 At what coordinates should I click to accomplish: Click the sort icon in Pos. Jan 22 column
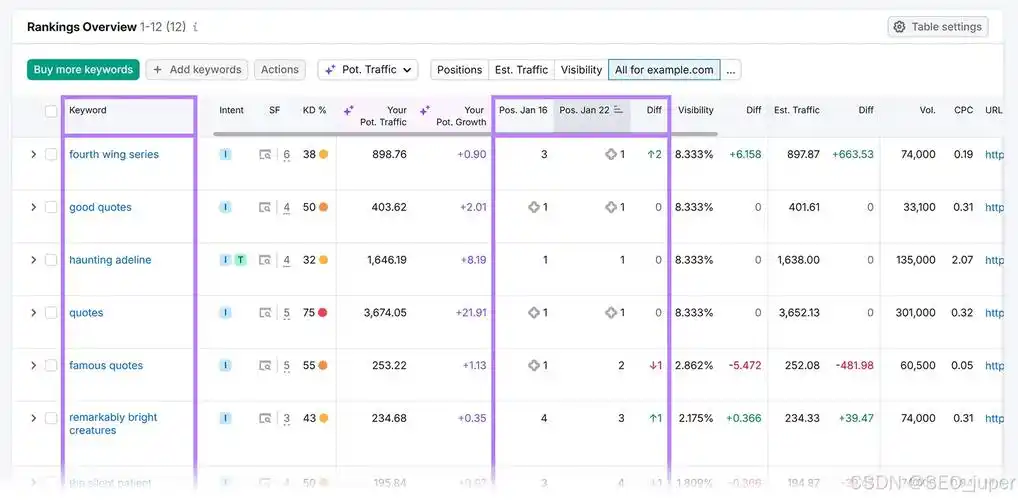click(x=618, y=110)
